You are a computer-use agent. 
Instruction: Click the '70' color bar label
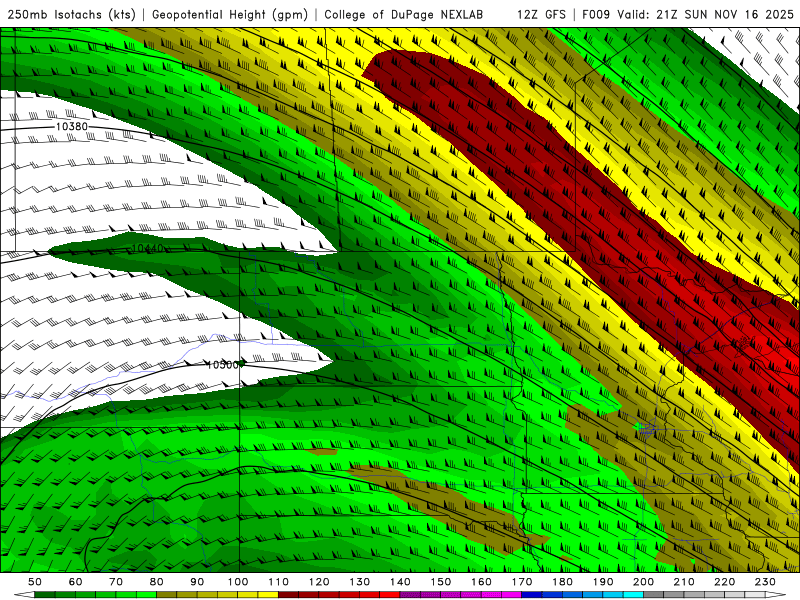(116, 582)
